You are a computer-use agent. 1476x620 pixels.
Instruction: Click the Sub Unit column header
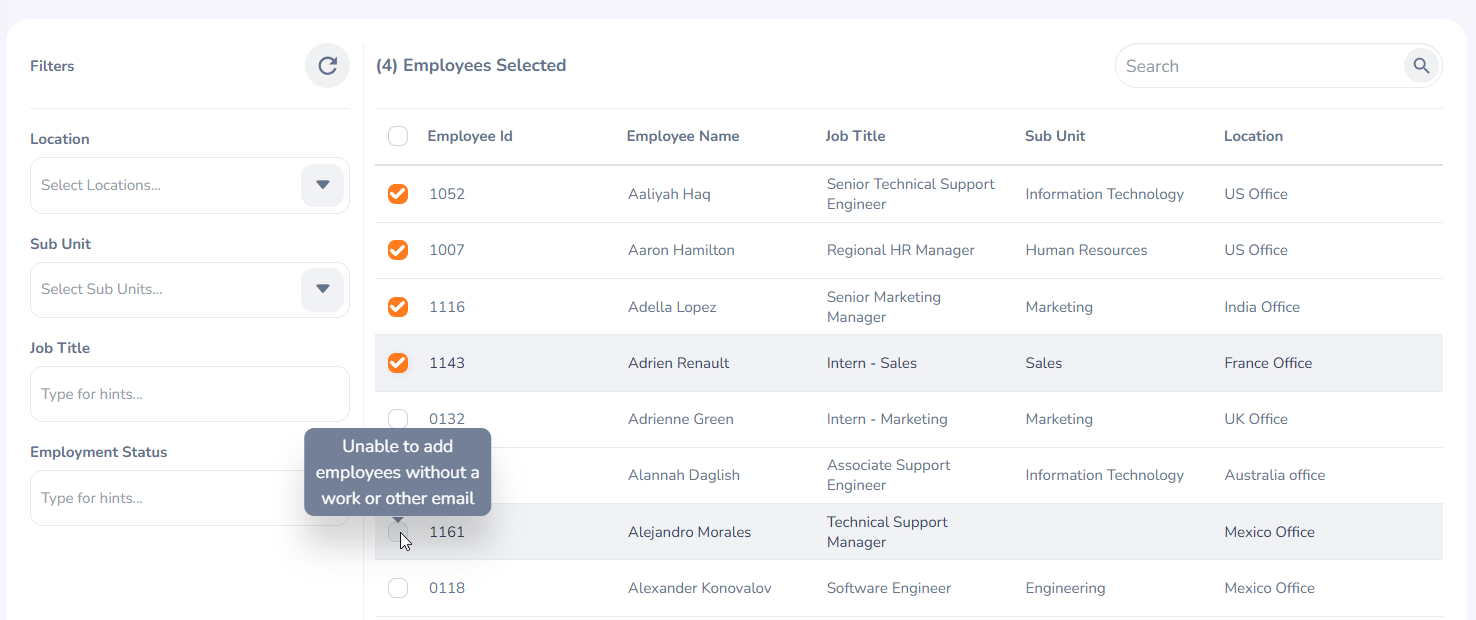tap(1055, 136)
